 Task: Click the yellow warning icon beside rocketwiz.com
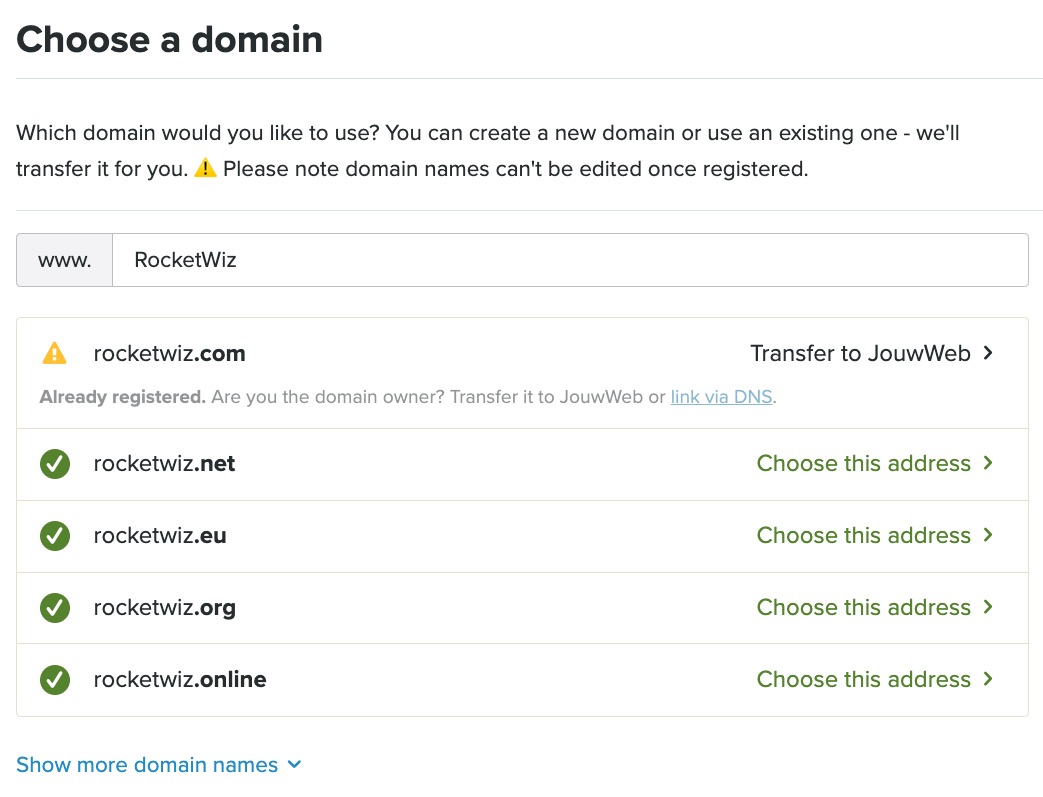click(x=54, y=353)
